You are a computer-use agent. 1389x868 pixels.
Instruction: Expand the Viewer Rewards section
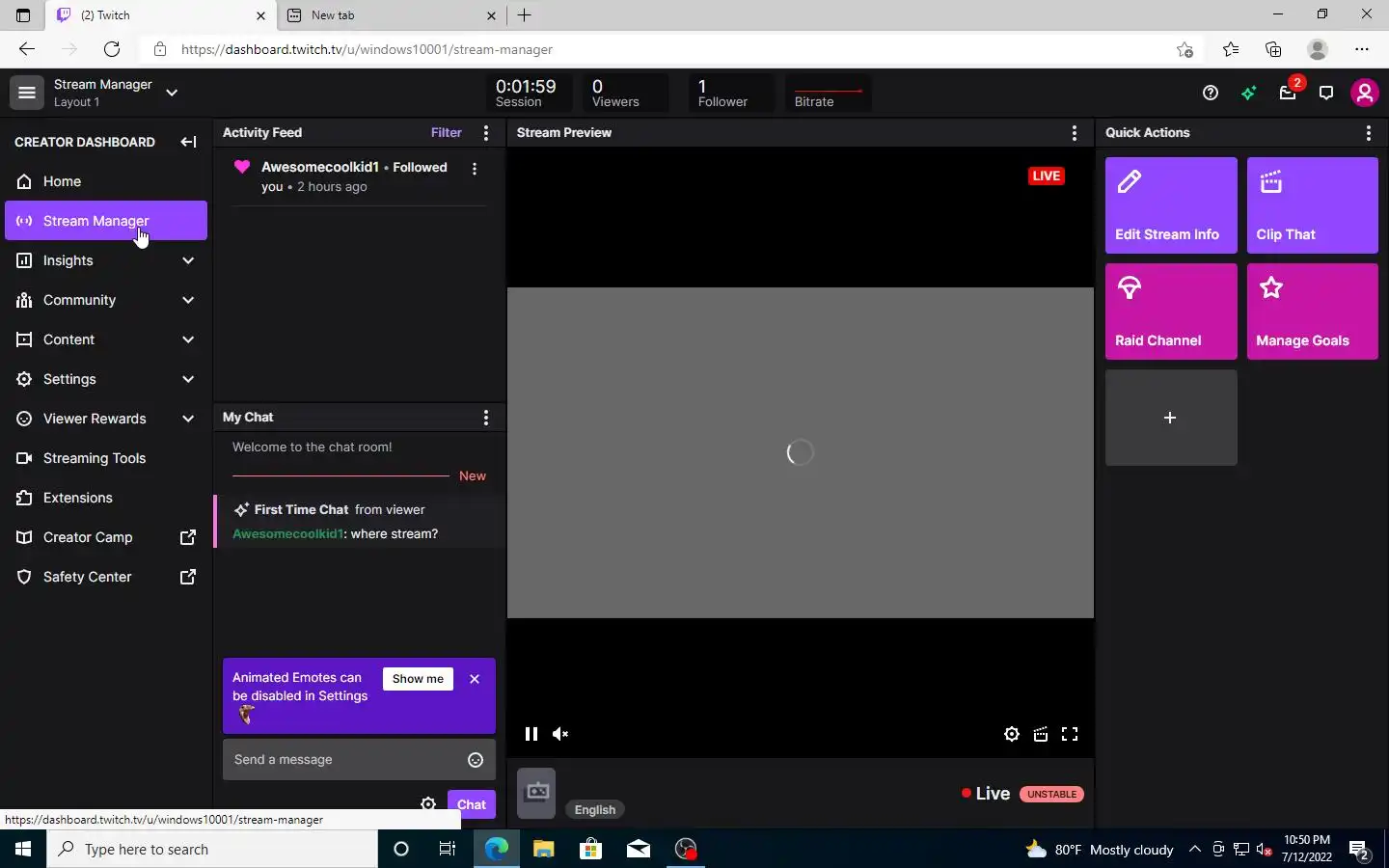[x=106, y=419]
